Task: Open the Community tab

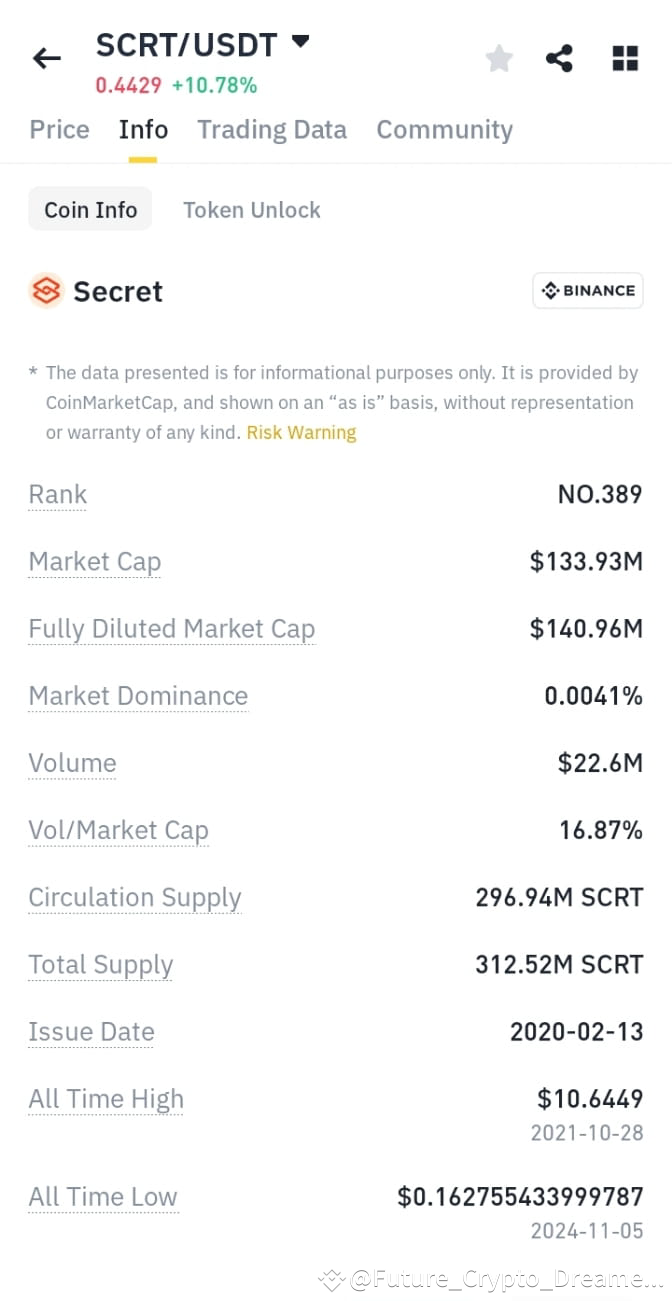Action: pyautogui.click(x=444, y=129)
